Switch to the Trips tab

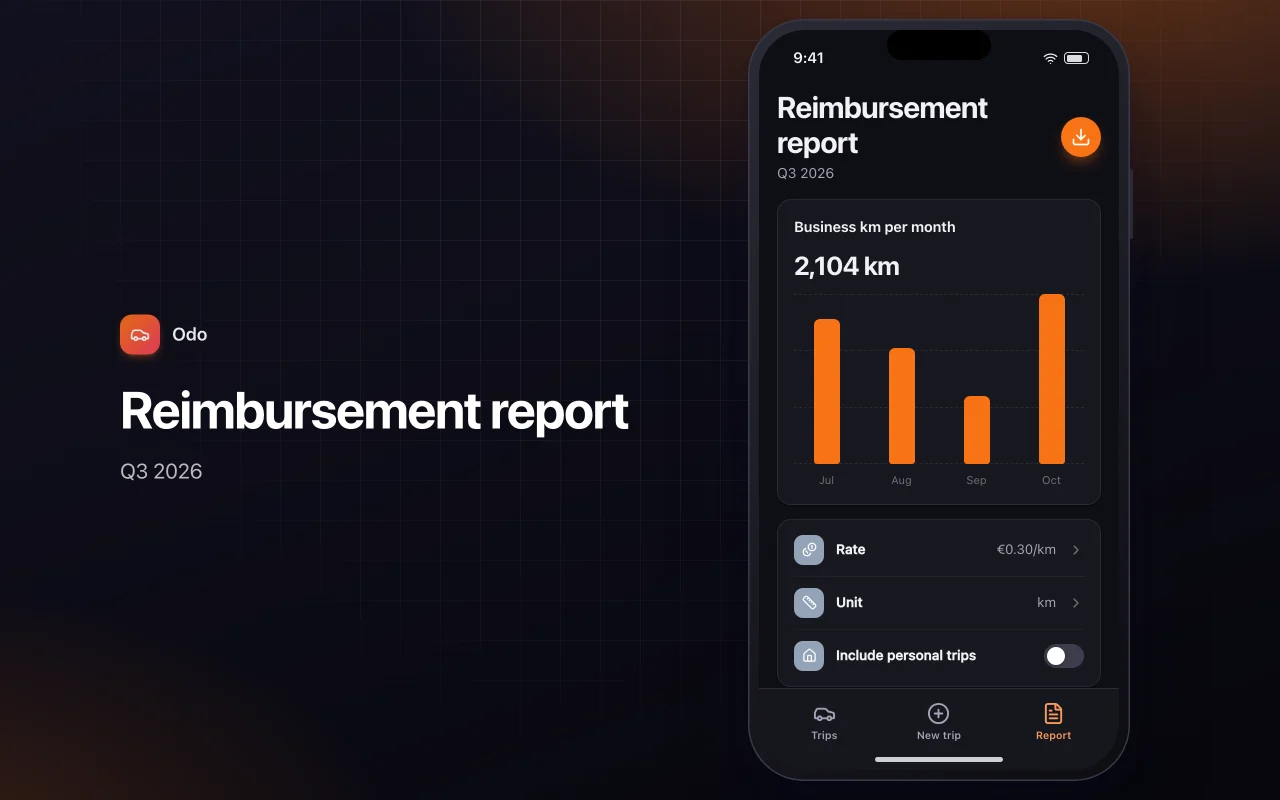(x=824, y=722)
